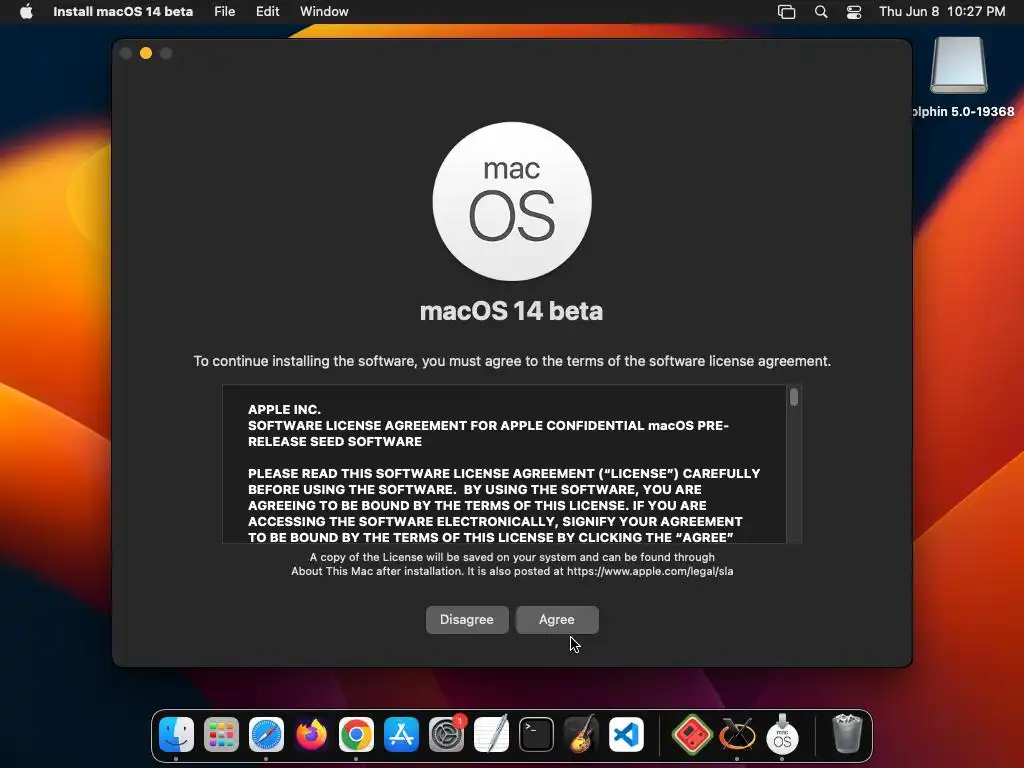Open TextEdit from the Dock
The height and width of the screenshot is (768, 1024).
(492, 735)
